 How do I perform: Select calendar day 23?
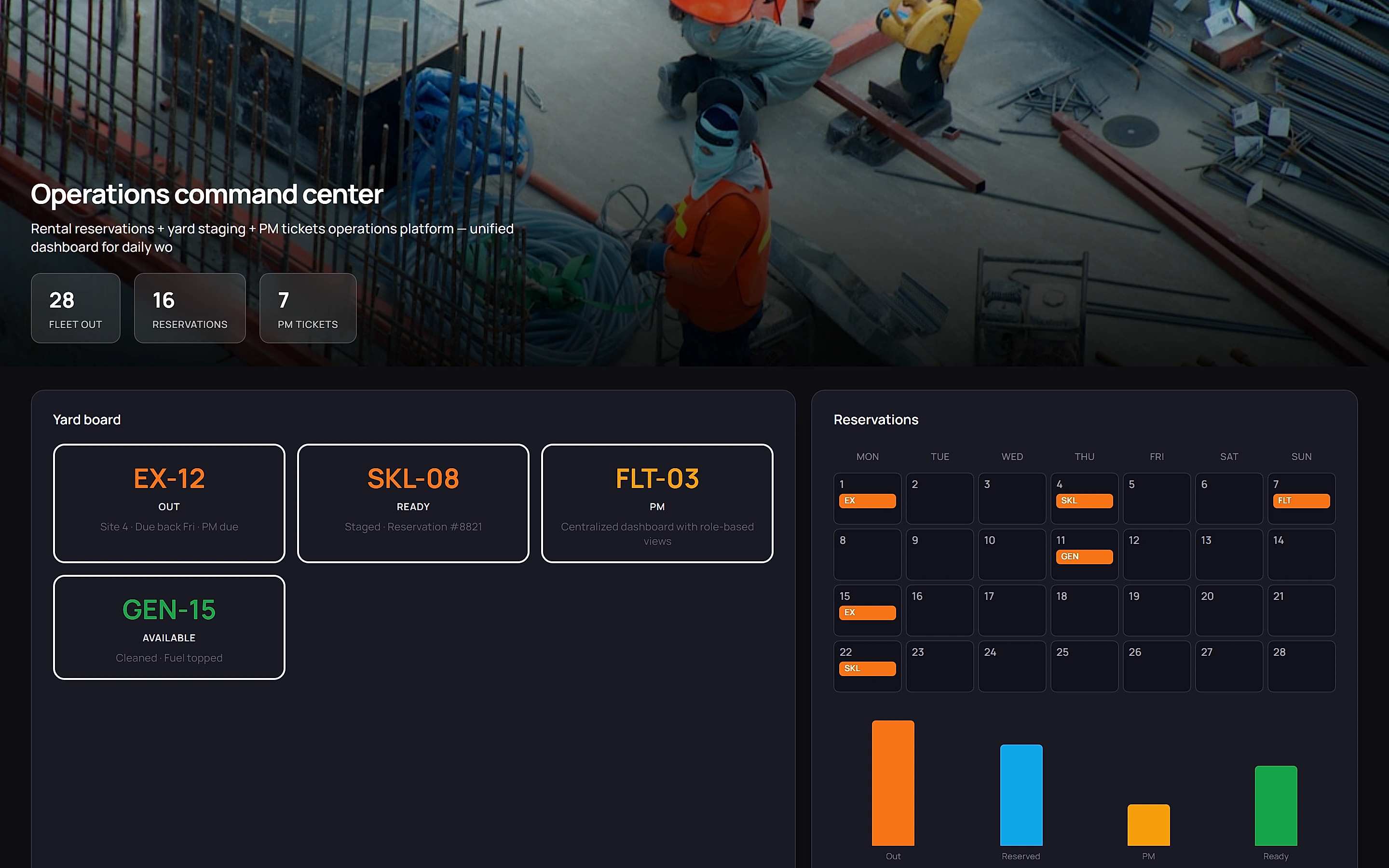tap(940, 666)
